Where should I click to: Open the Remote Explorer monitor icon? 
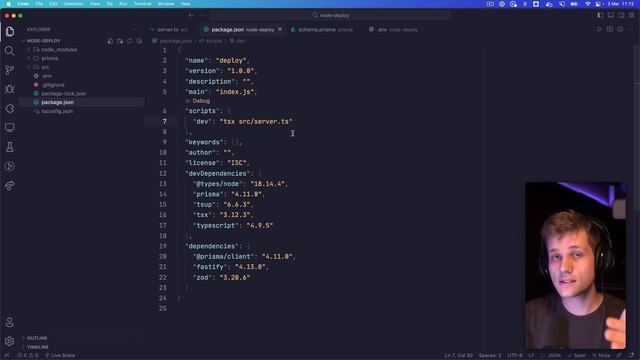tap(10, 127)
